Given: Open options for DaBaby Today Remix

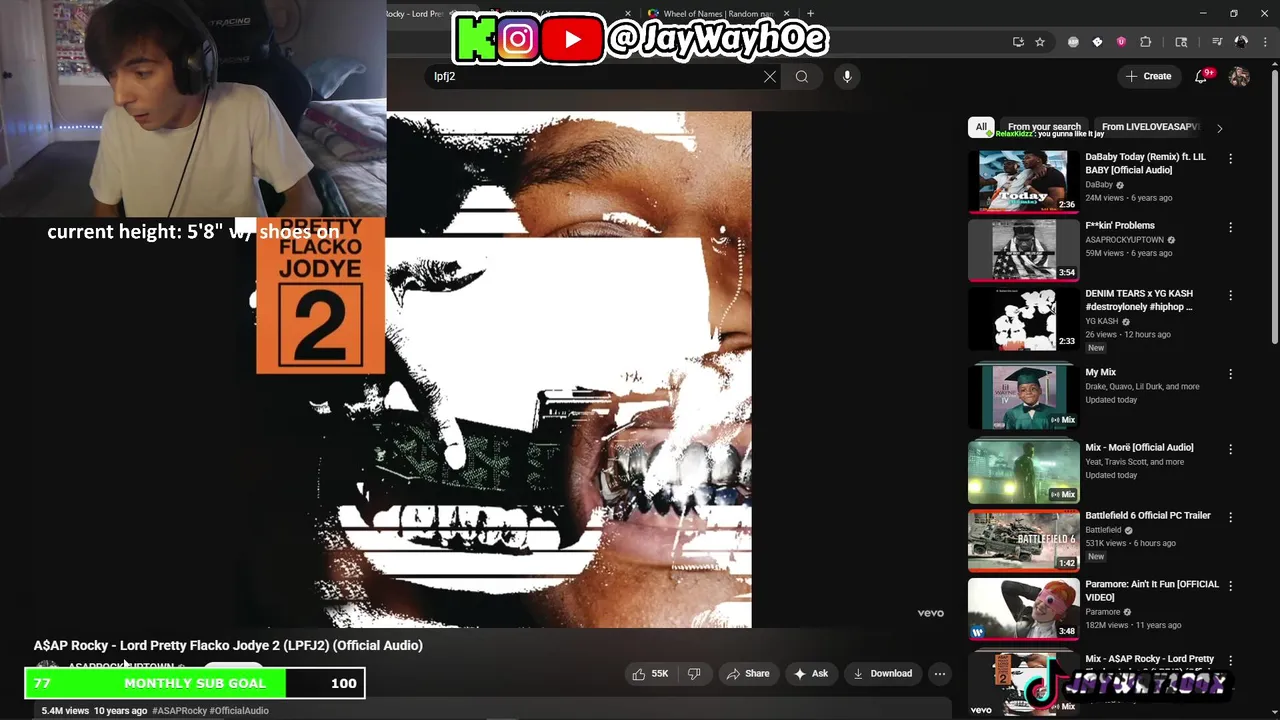Looking at the screenshot, I should pyautogui.click(x=1230, y=159).
